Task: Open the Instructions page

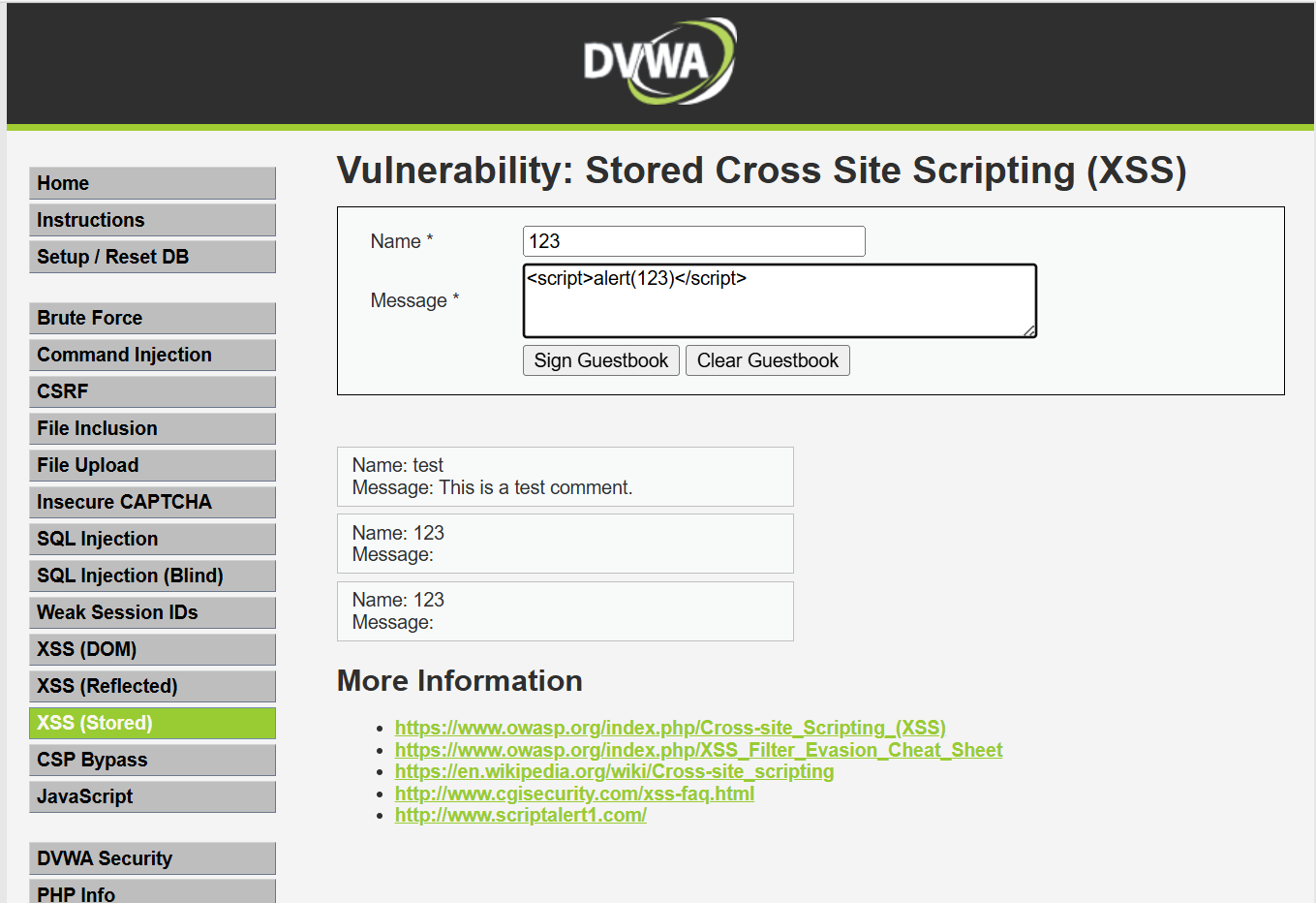Action: 152,220
